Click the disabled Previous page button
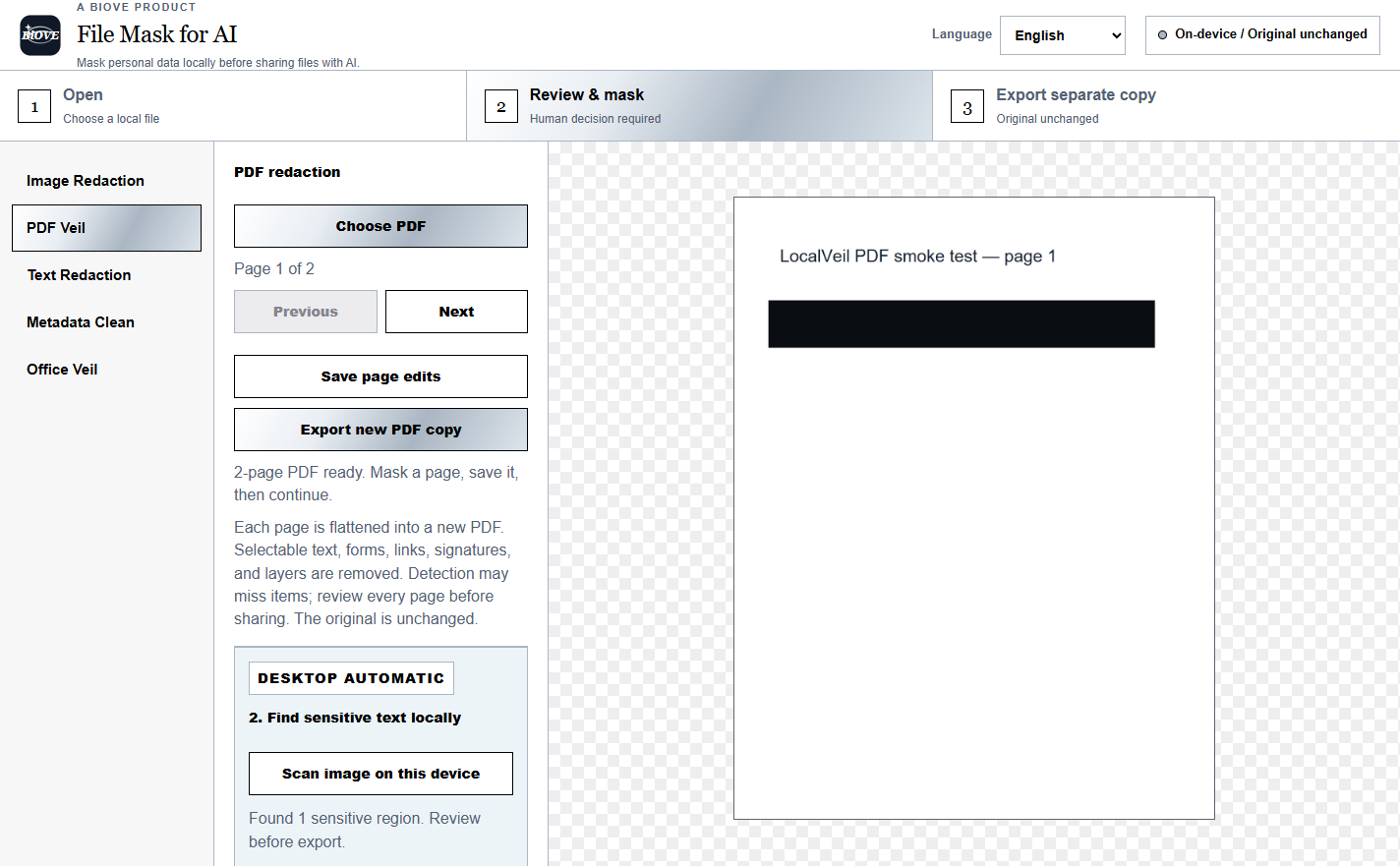The image size is (1400, 866). (x=306, y=312)
